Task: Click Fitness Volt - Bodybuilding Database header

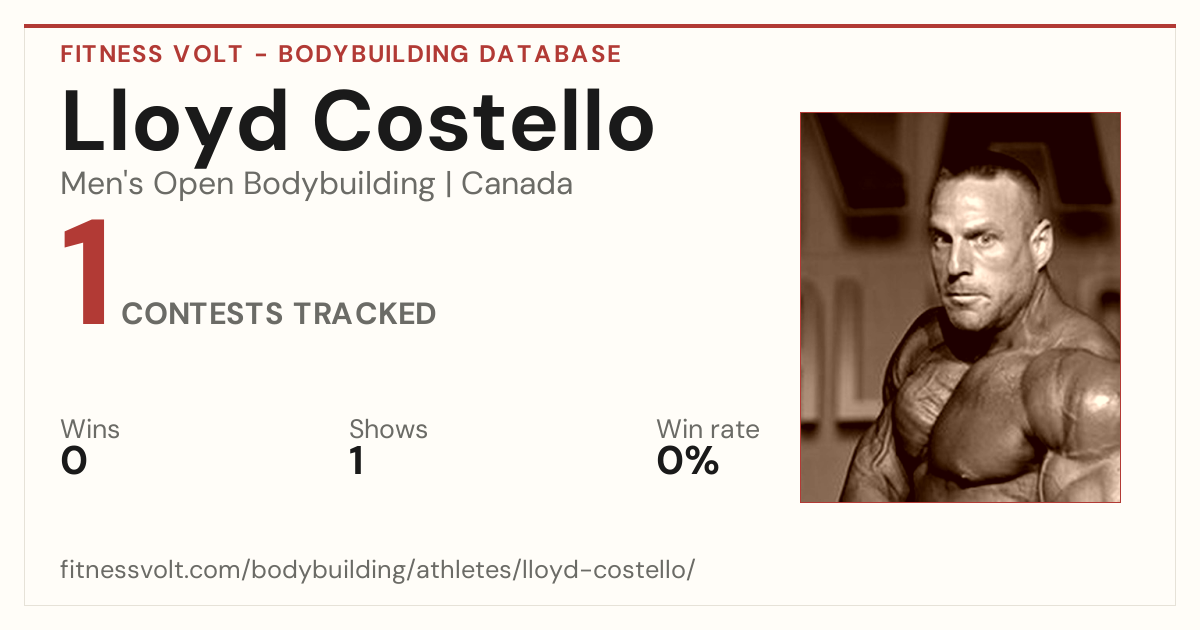Action: point(341,54)
